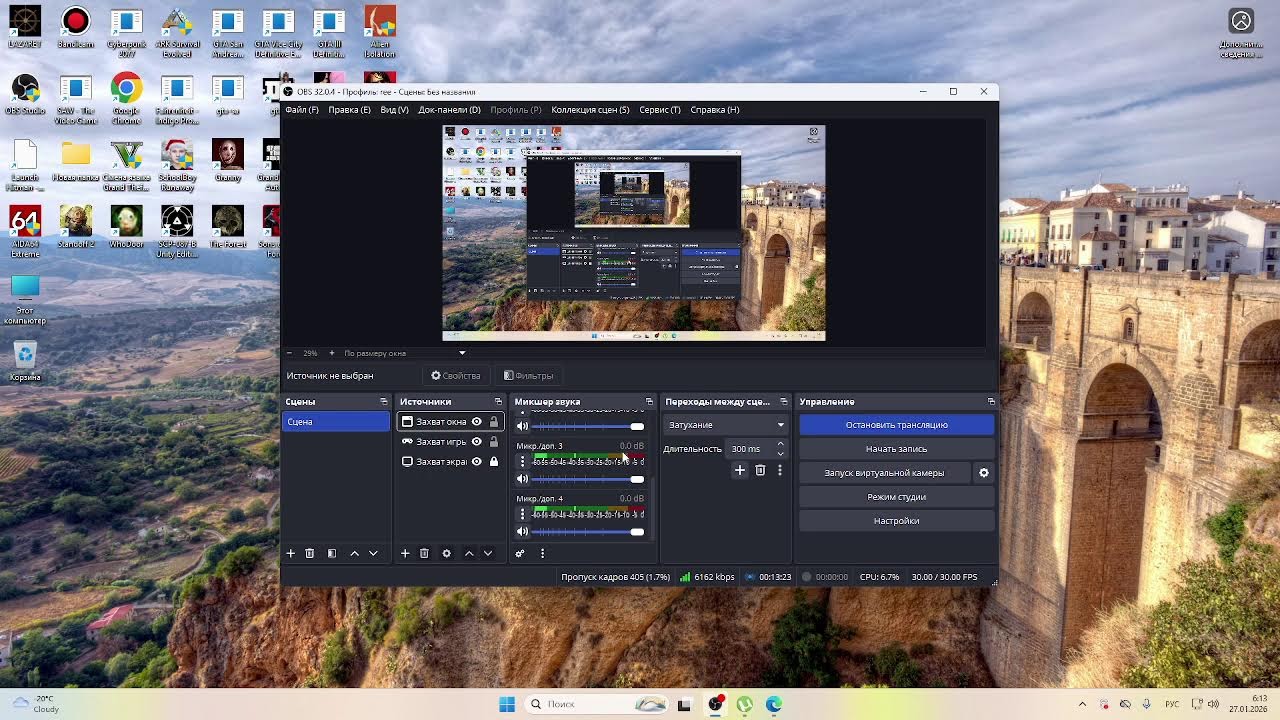Viewport: 1280px width, 720px height.
Task: Unlock the Захват экрана source
Action: click(494, 462)
